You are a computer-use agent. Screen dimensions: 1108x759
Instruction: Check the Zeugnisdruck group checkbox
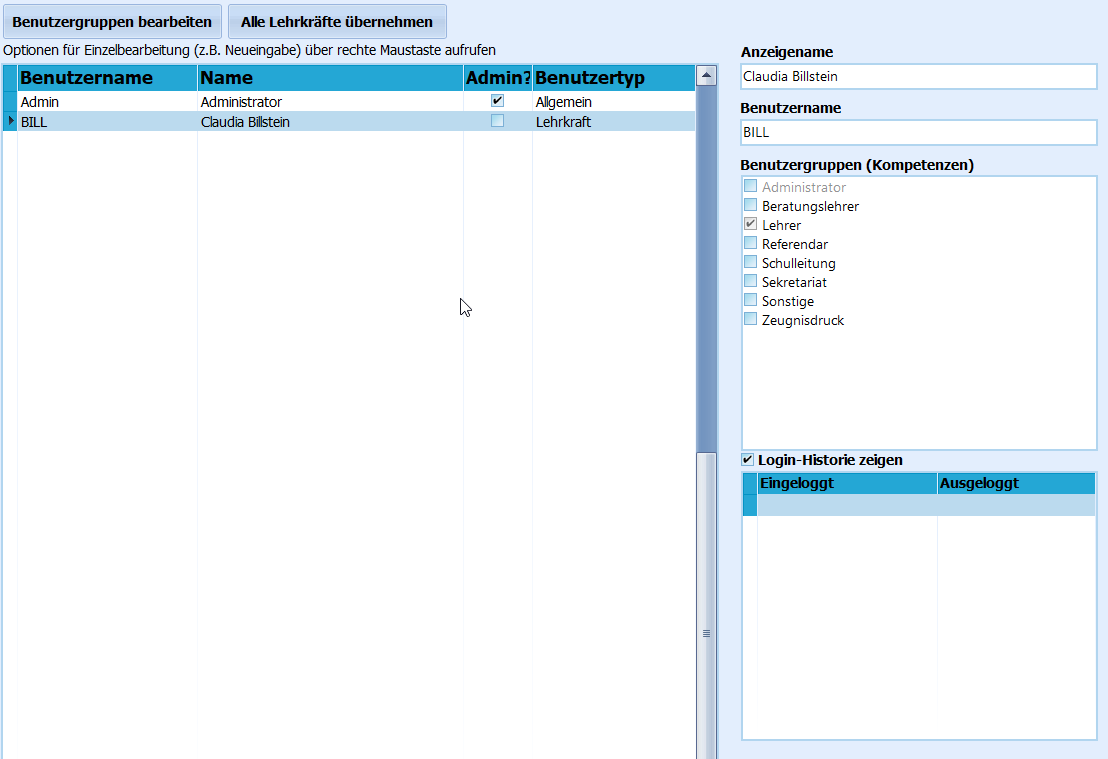(750, 319)
